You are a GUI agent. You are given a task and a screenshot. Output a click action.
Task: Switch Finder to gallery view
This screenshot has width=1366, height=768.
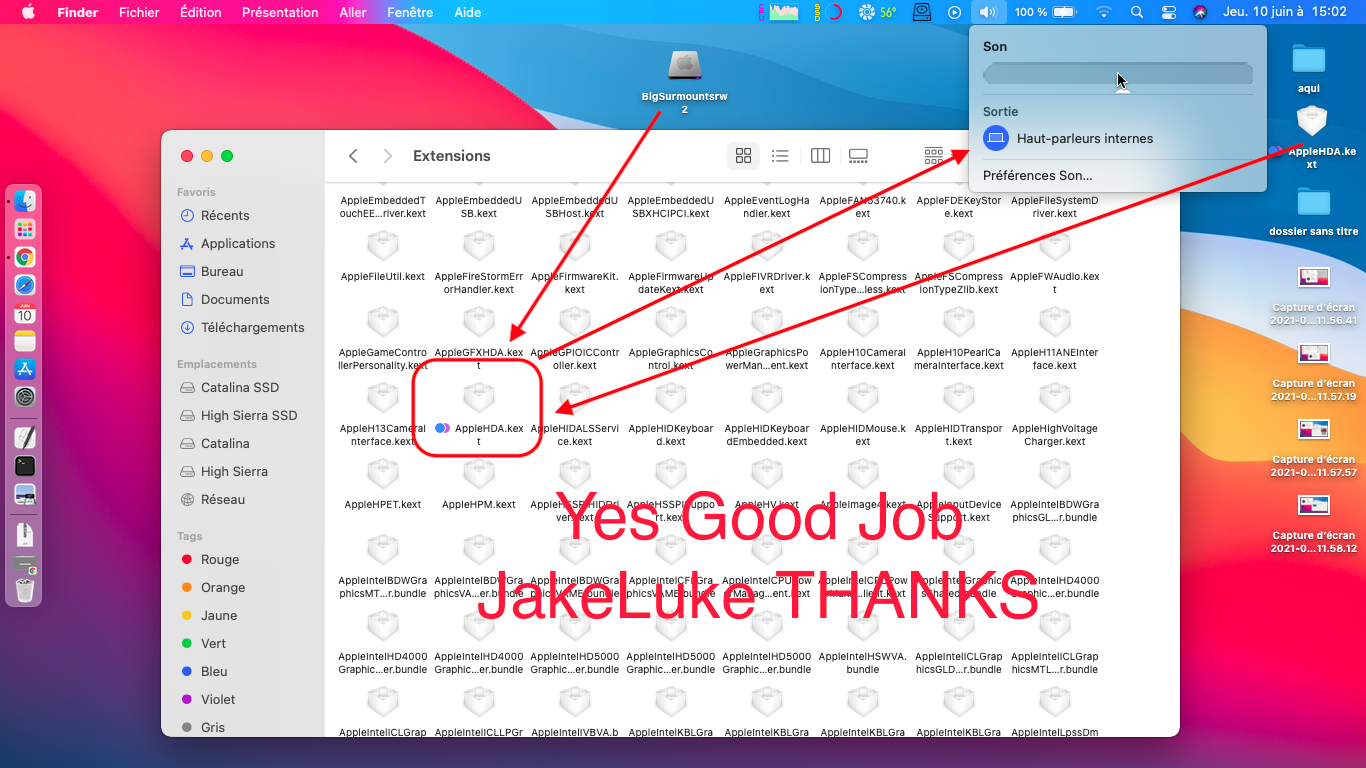[x=858, y=156]
